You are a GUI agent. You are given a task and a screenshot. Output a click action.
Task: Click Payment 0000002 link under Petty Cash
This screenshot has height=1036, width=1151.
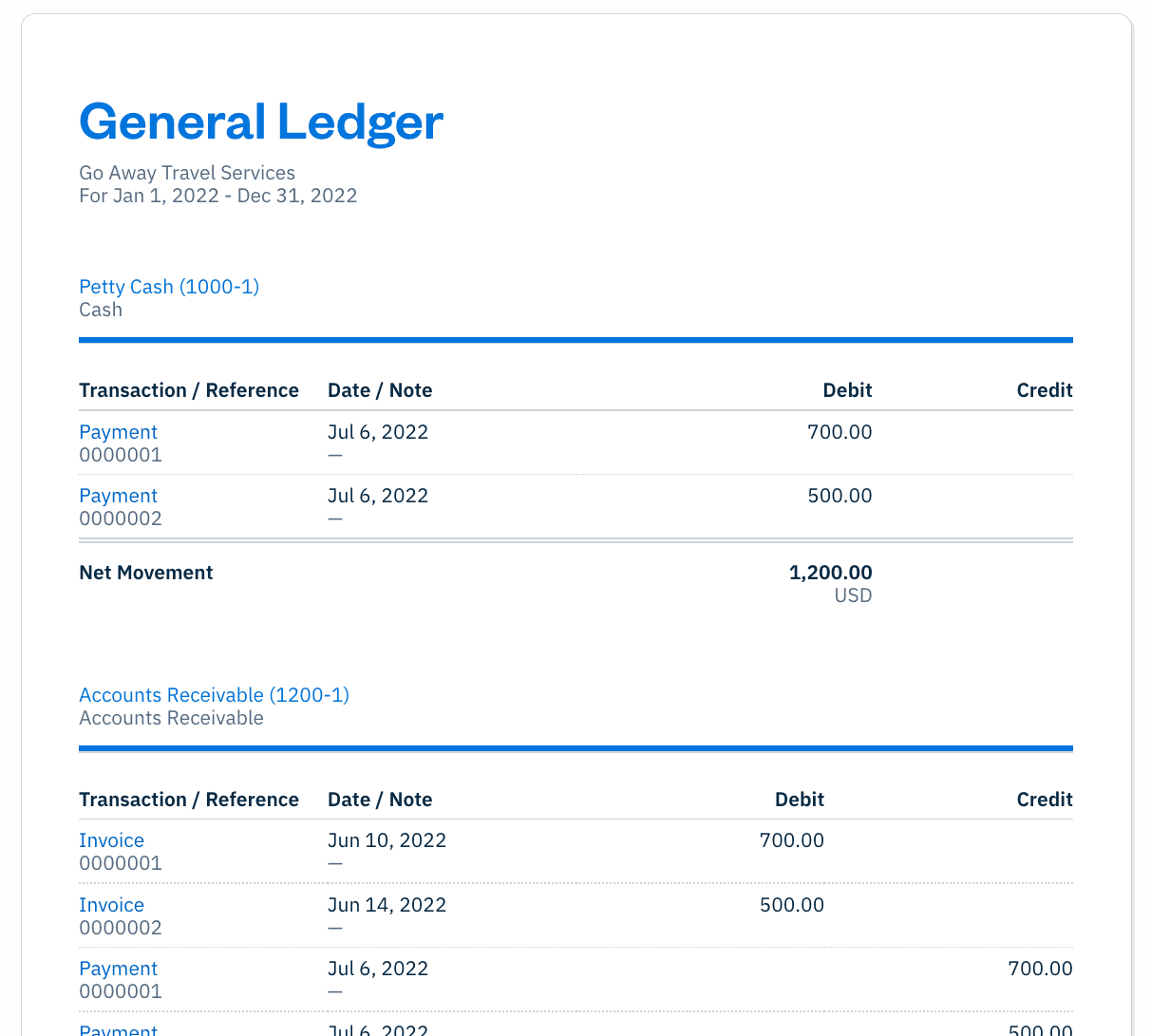pyautogui.click(x=118, y=496)
